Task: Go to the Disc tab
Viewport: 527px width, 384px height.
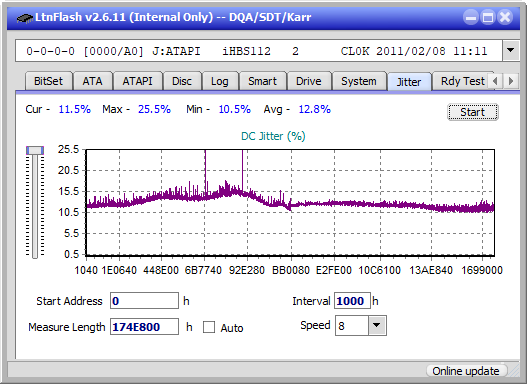Action: [x=182, y=81]
